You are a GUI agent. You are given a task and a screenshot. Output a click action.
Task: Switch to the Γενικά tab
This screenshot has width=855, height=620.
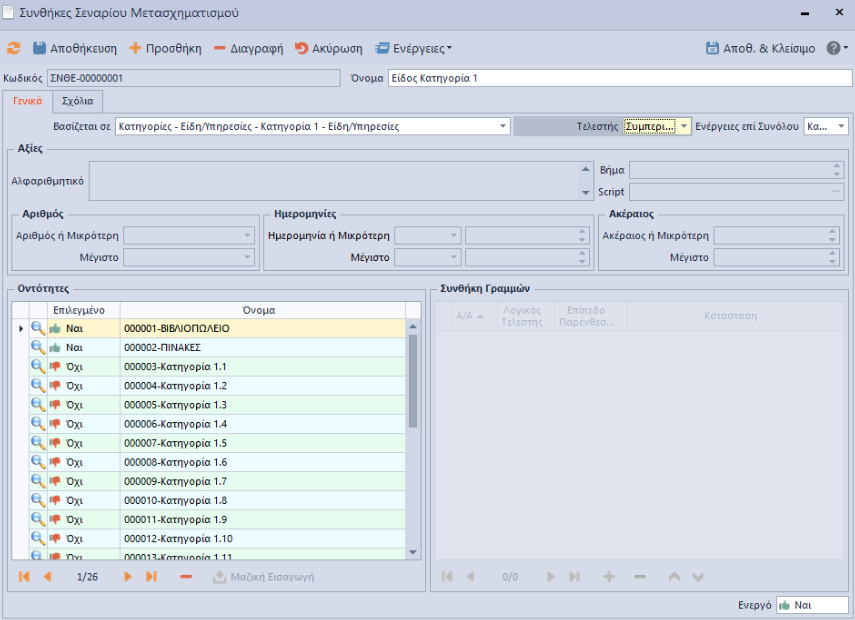coord(27,101)
